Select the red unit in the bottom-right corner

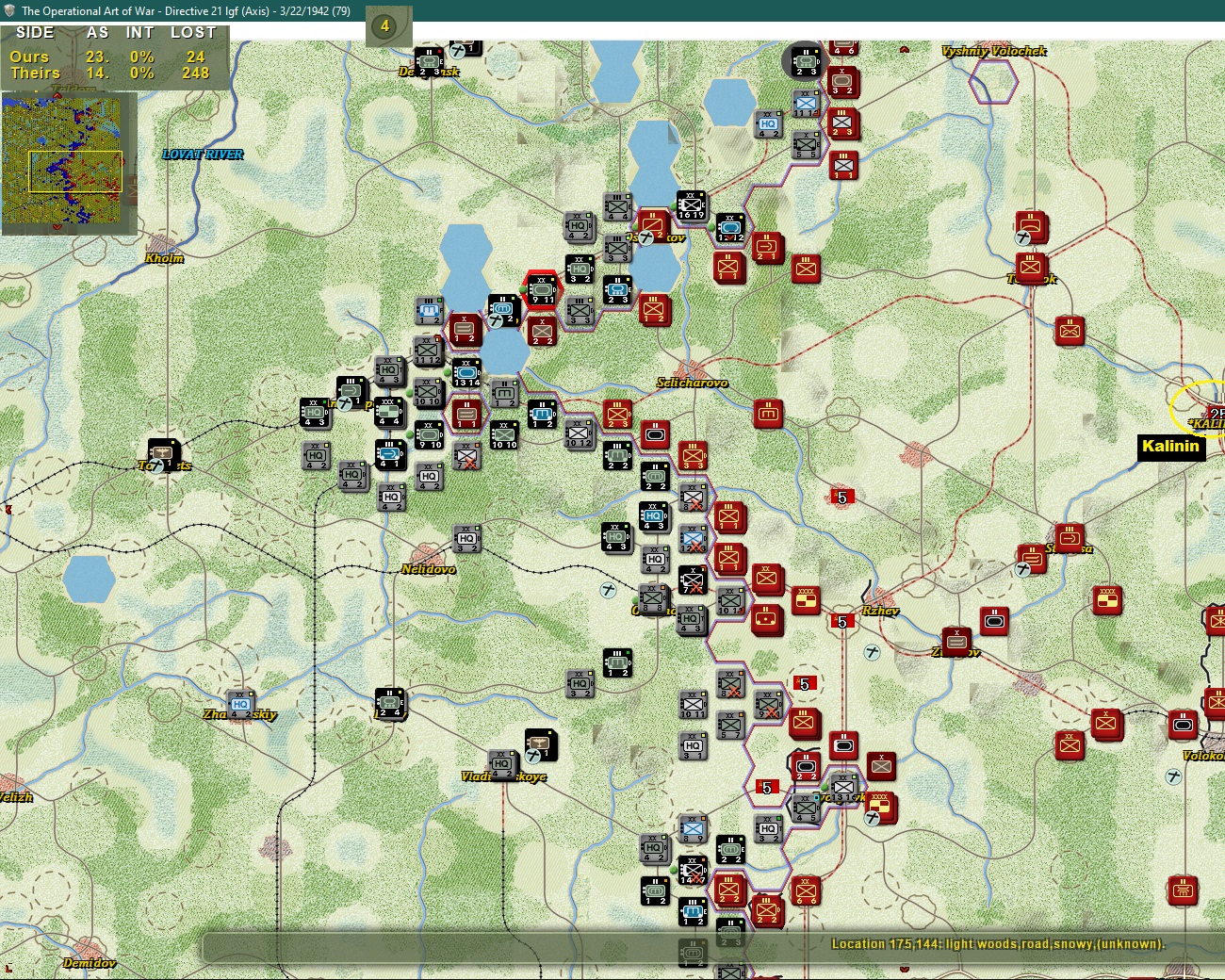click(x=1183, y=890)
